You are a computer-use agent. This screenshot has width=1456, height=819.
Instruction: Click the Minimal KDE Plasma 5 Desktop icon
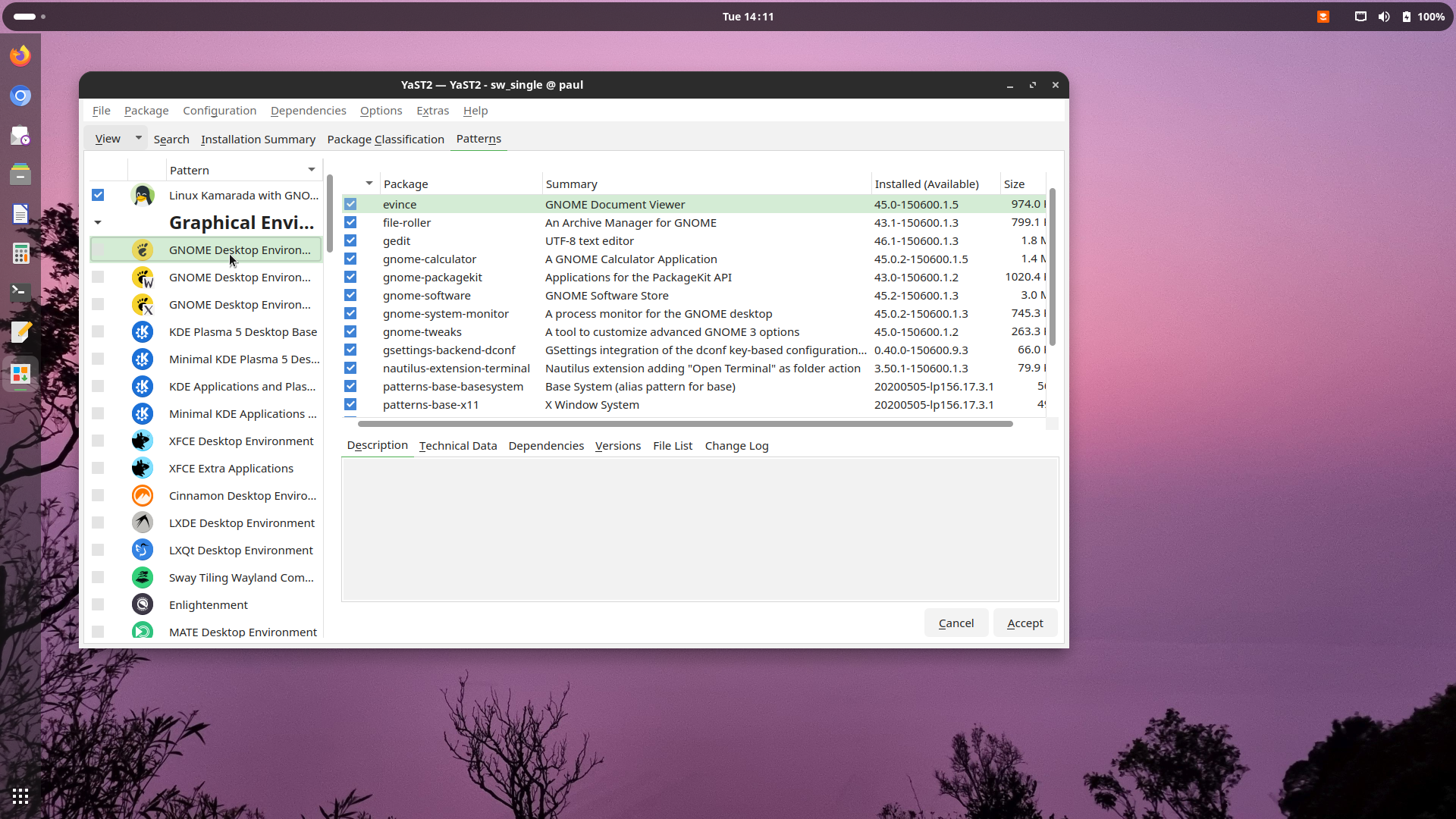click(143, 359)
